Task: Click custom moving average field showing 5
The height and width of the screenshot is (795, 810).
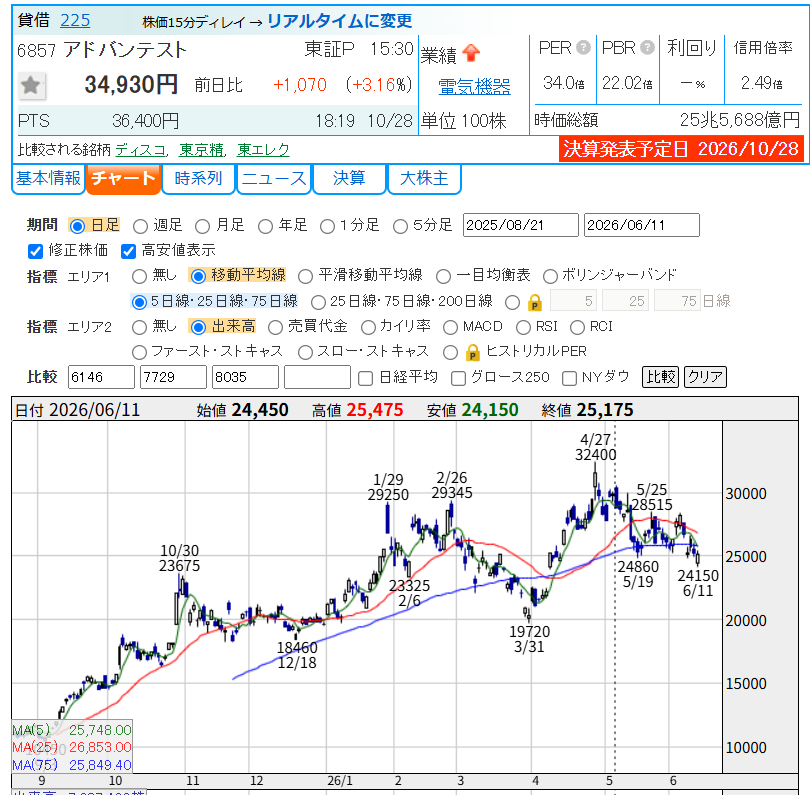Action: pos(573,301)
